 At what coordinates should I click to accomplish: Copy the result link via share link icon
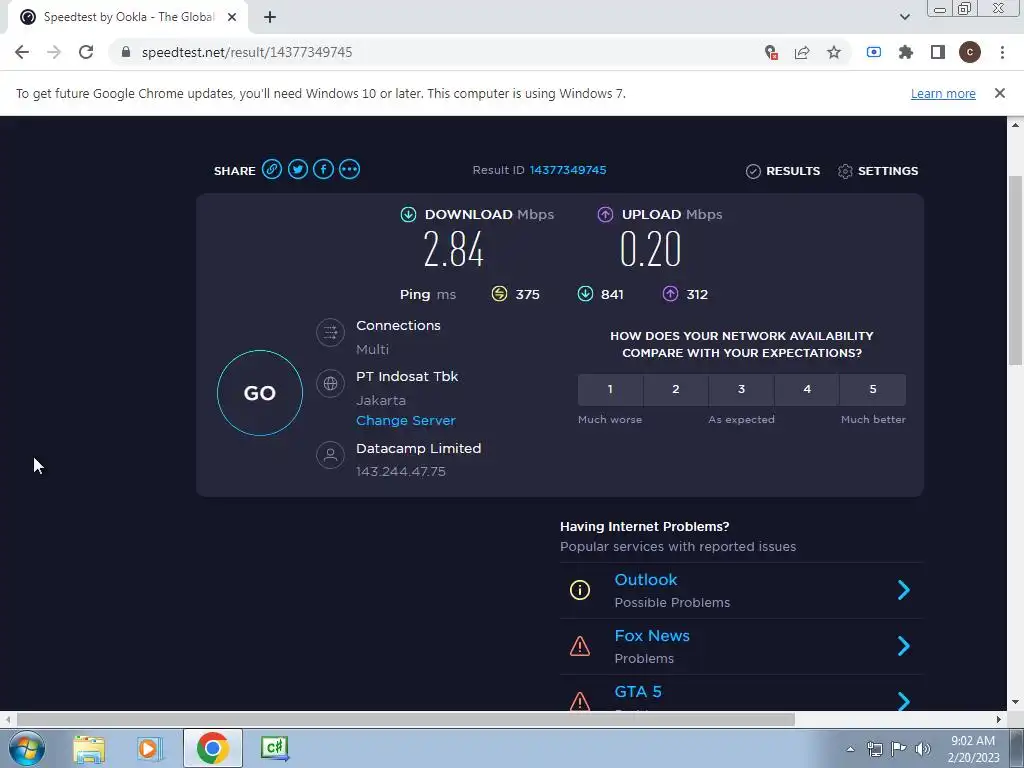tap(272, 170)
